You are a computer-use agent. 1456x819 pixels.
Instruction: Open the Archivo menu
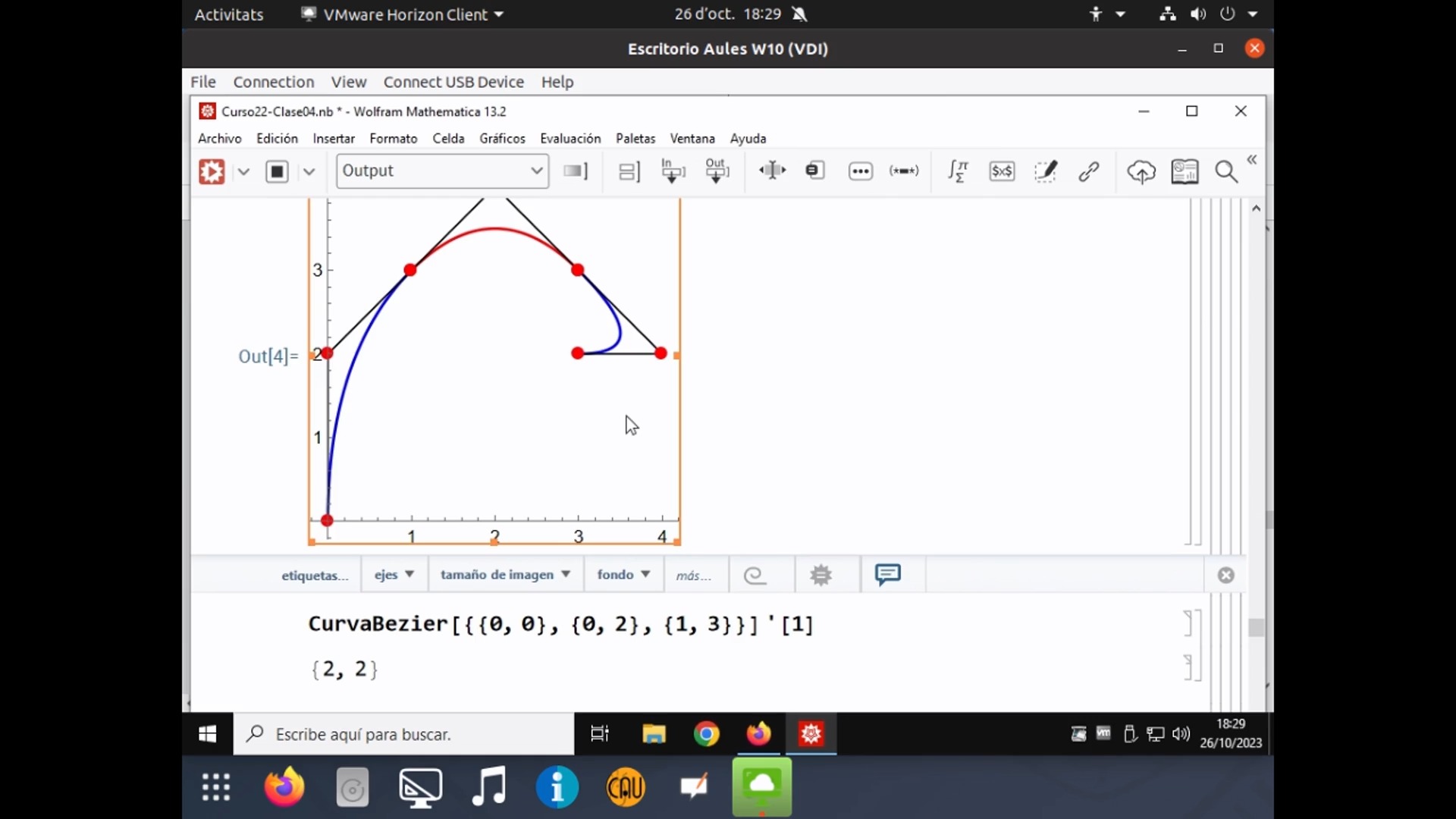(x=220, y=139)
